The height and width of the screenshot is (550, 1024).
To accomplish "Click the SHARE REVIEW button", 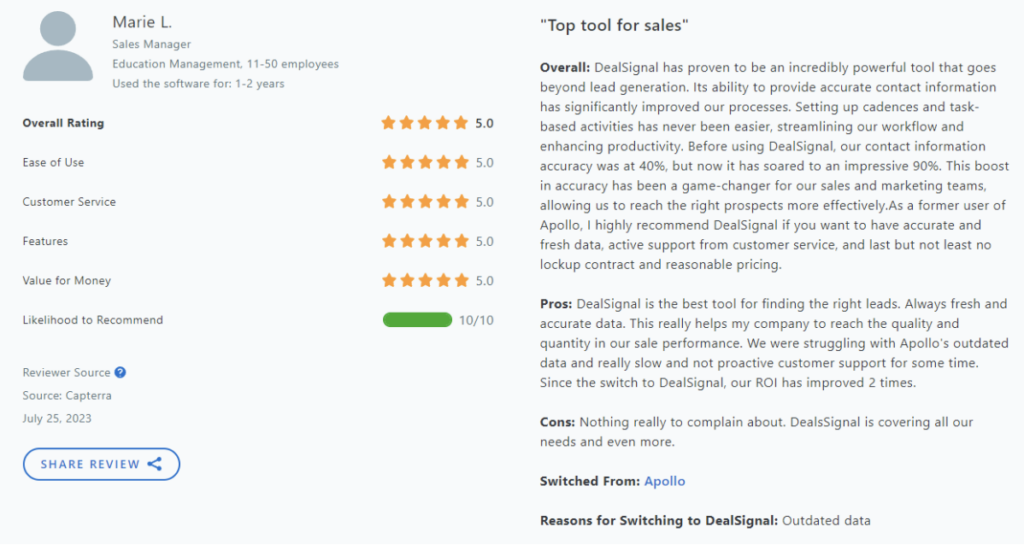I will tap(101, 464).
